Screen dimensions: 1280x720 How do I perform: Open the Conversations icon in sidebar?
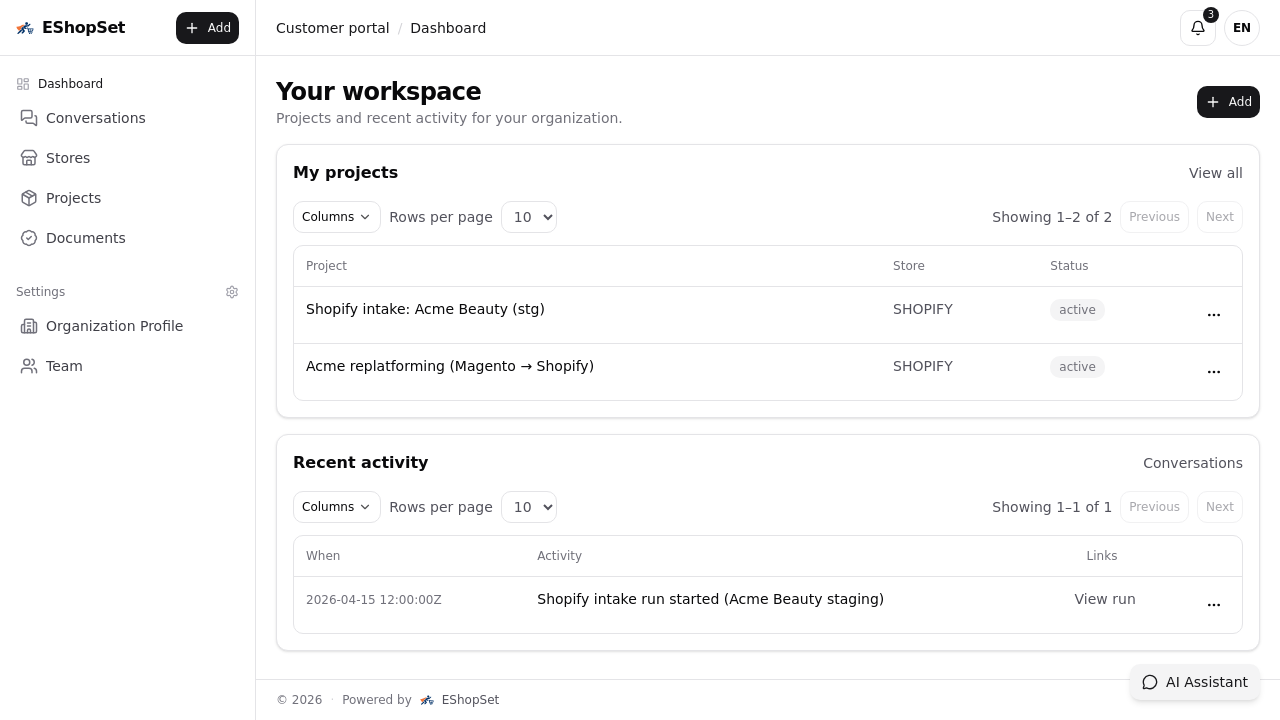point(30,118)
